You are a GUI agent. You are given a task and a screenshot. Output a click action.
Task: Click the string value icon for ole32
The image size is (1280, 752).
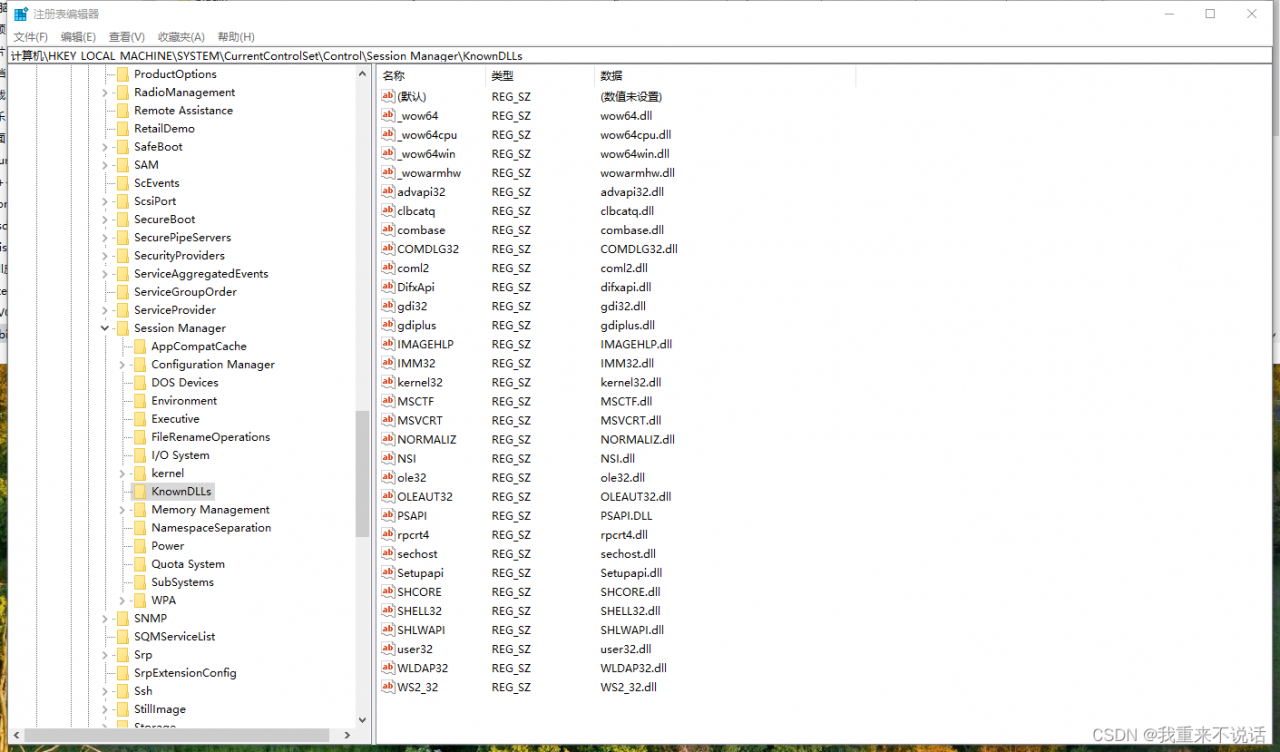389,477
